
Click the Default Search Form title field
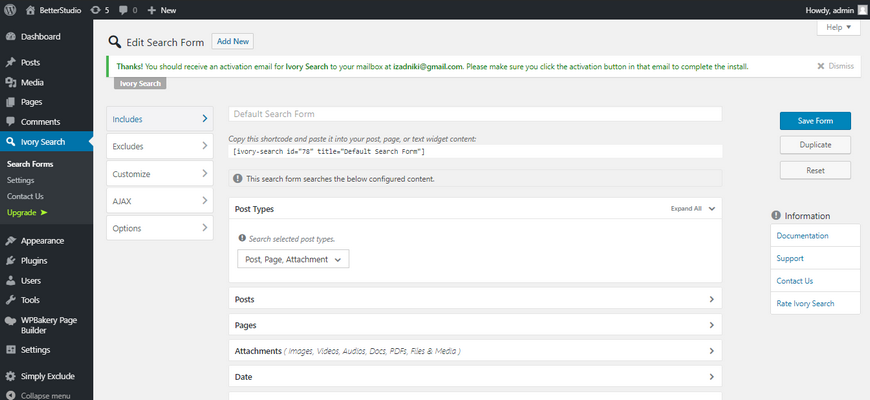(475, 114)
